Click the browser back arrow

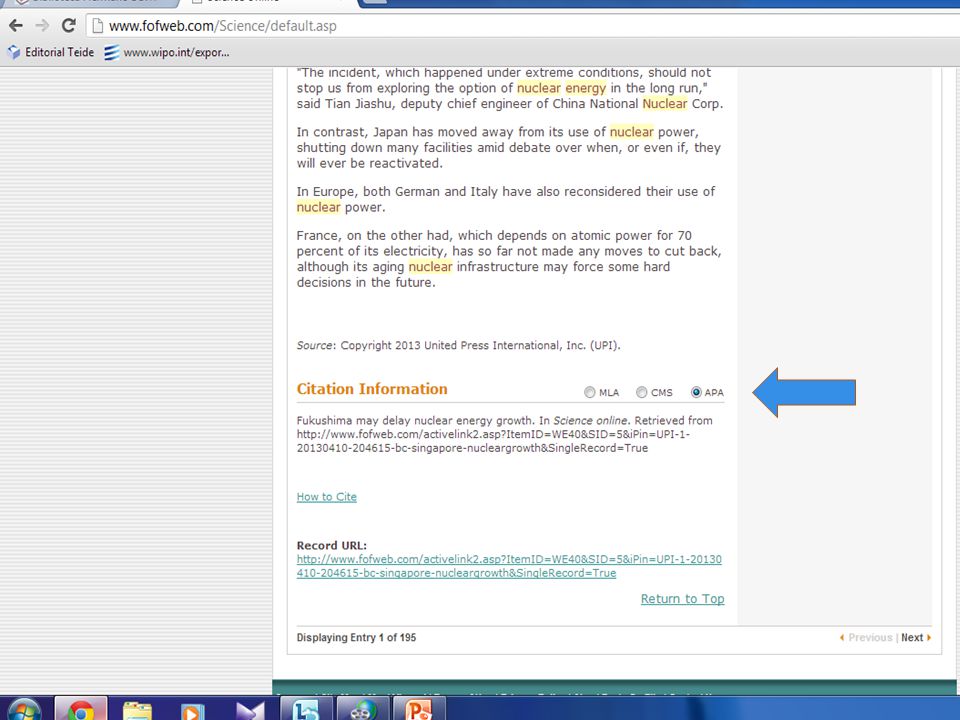point(16,26)
